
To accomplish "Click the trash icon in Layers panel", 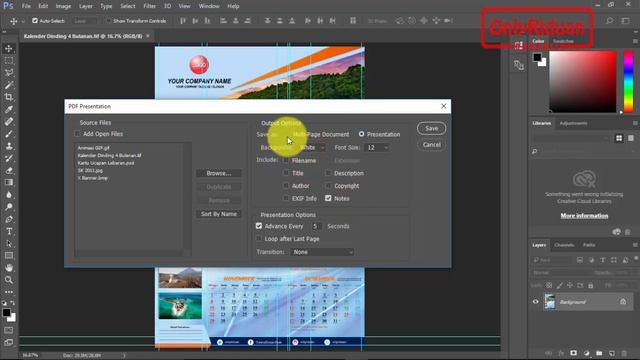I will coord(624,353).
